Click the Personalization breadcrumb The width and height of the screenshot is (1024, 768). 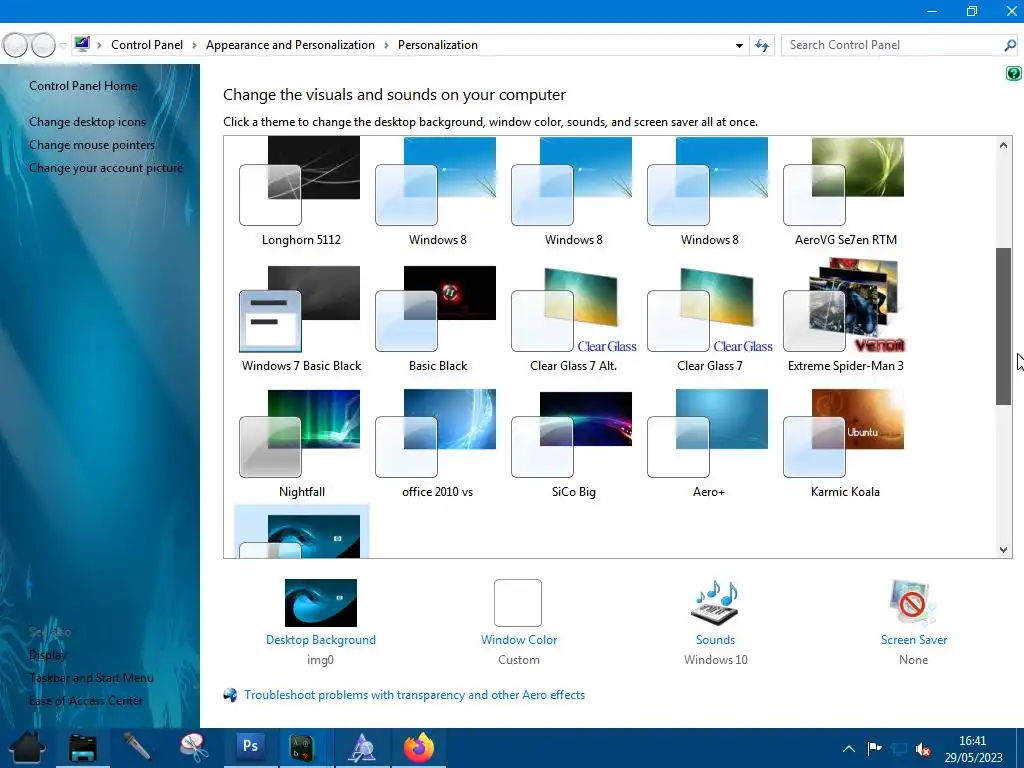pos(438,45)
